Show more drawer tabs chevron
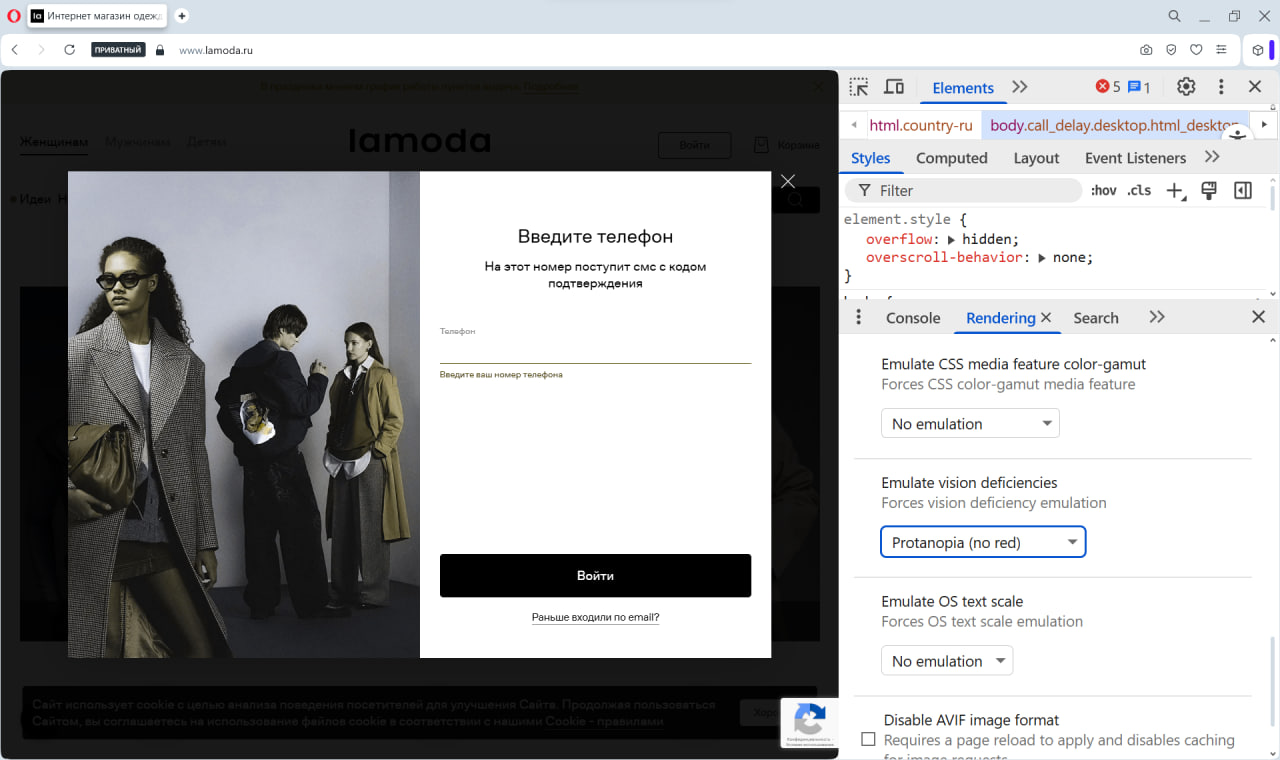Screen dimensions: 1280x760 pyautogui.click(x=1157, y=317)
